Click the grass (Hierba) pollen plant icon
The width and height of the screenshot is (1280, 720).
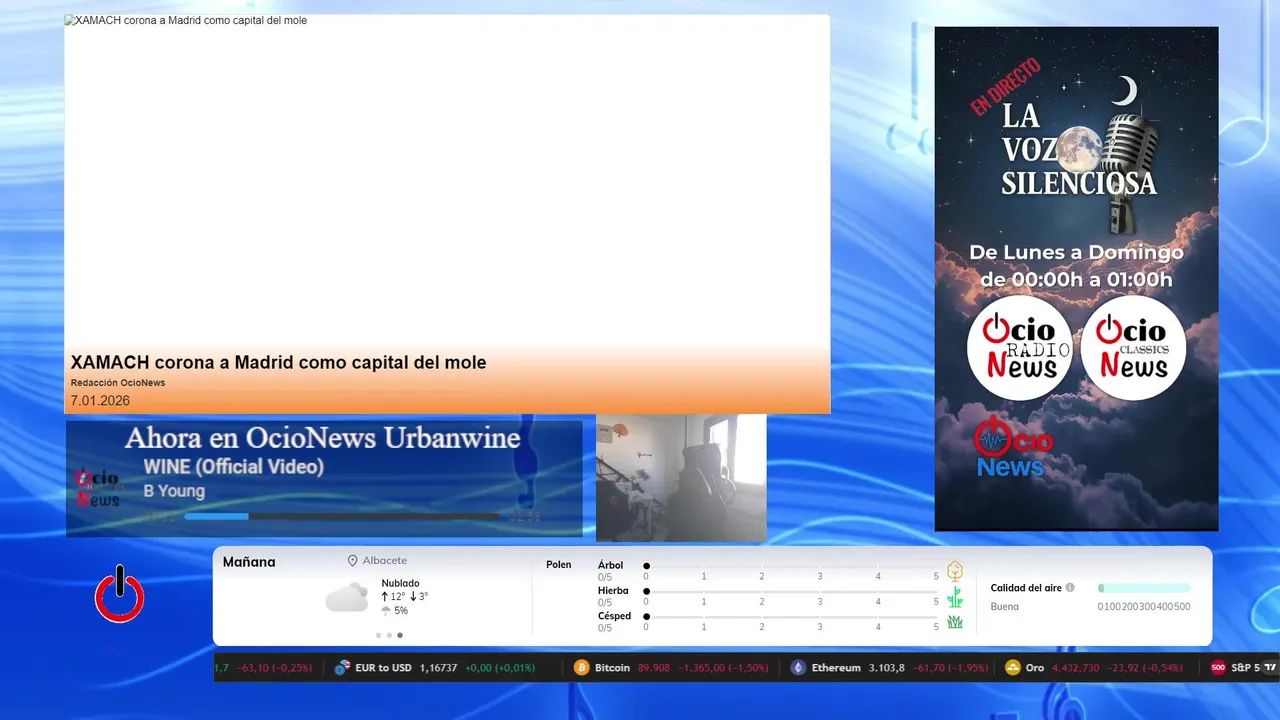pyautogui.click(x=955, y=597)
